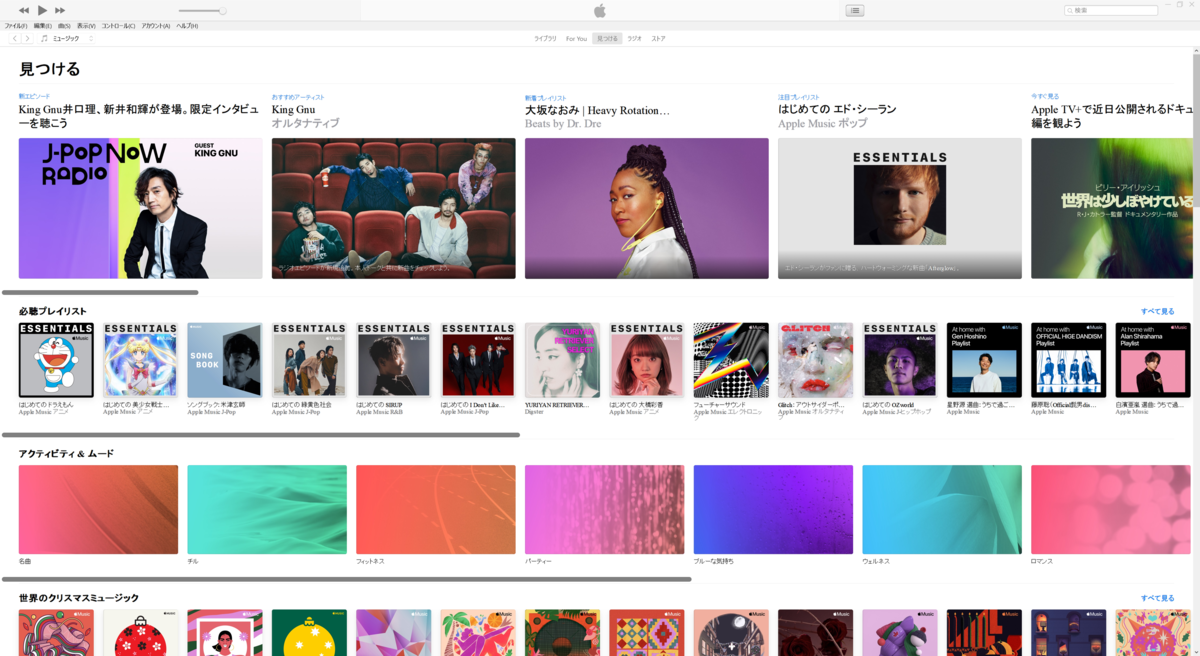
Task: Switch to the ライブラリ tab
Action: coord(545,38)
